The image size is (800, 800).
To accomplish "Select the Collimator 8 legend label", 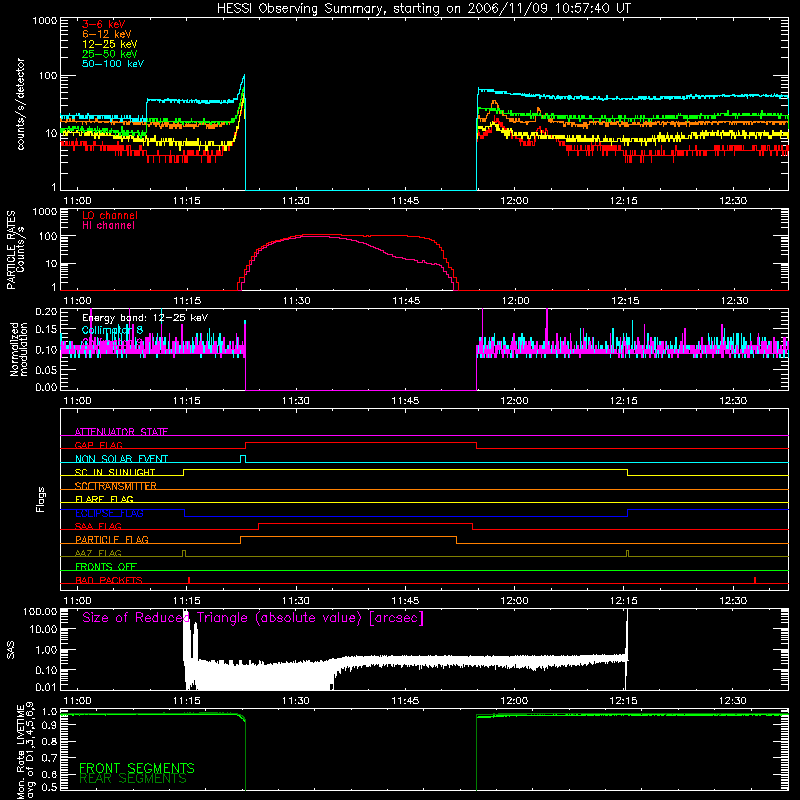I will point(112,330).
